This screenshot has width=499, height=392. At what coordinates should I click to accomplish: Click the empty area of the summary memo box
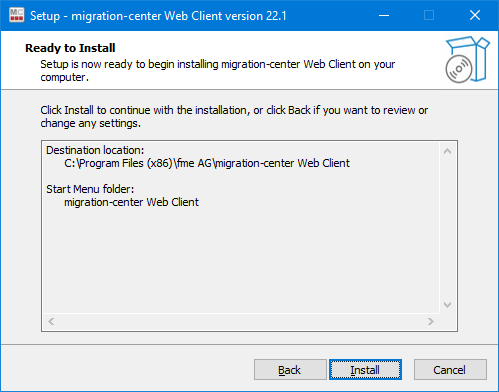[x=241, y=260]
